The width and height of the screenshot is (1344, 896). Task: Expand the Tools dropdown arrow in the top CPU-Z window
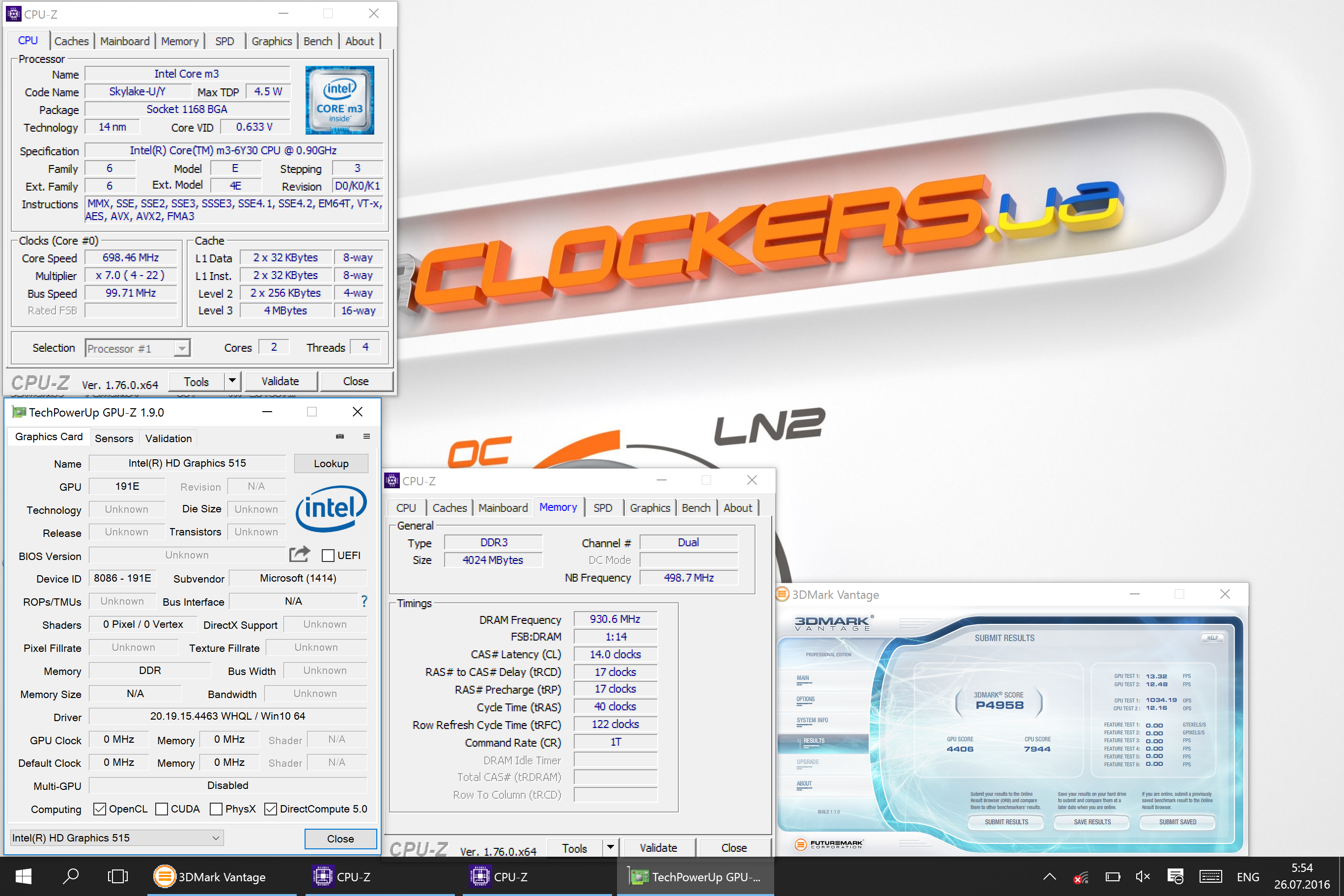click(x=232, y=381)
